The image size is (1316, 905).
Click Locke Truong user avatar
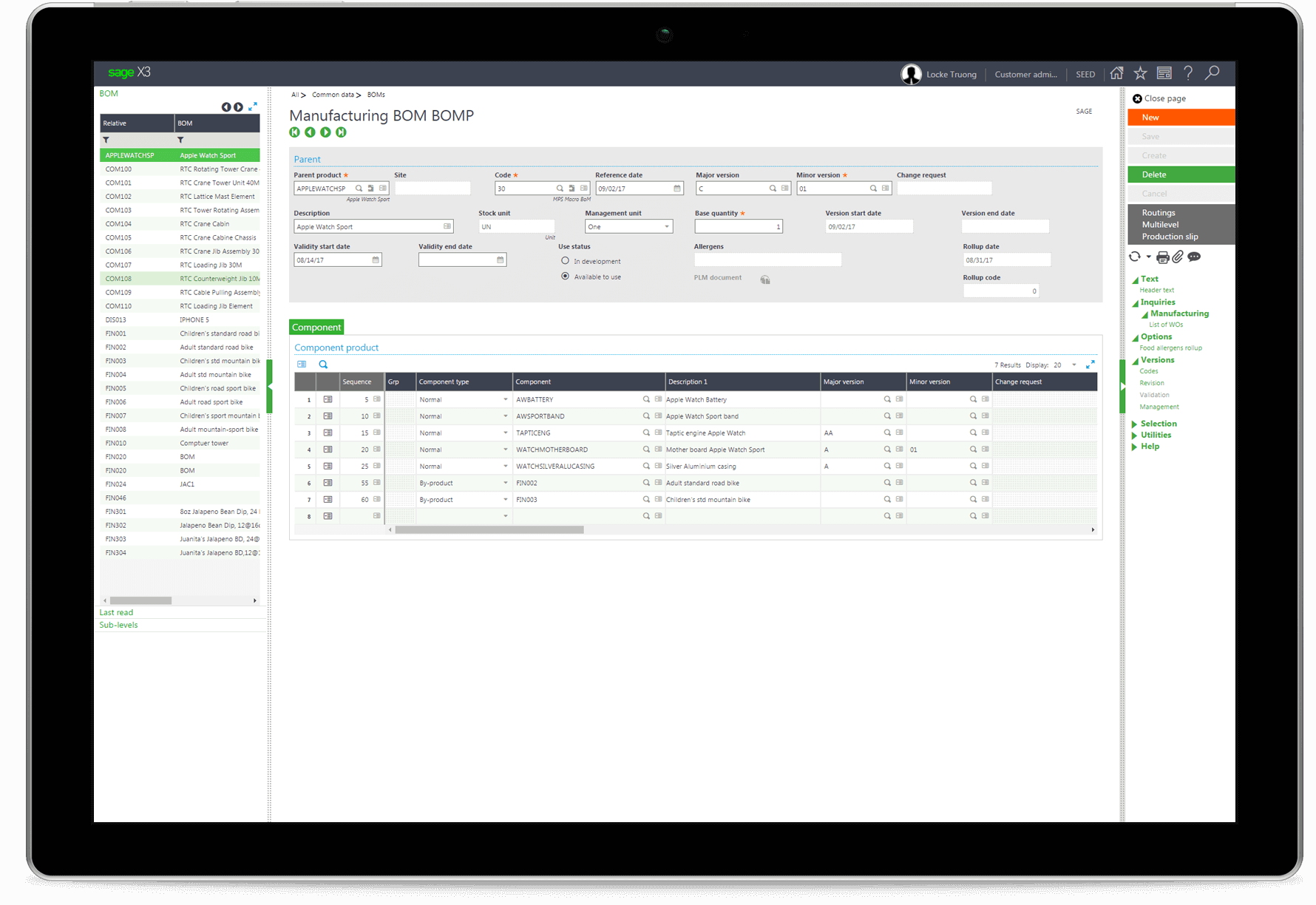click(911, 74)
